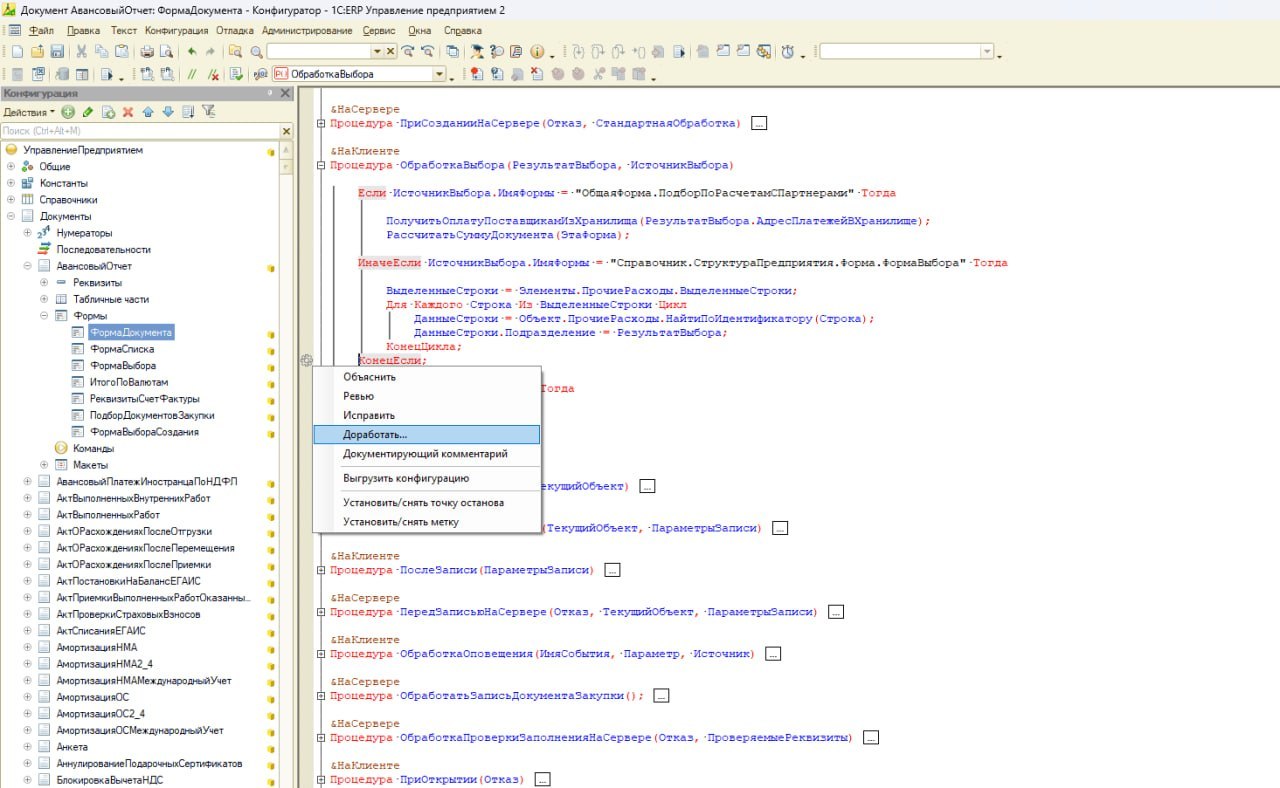The height and width of the screenshot is (788, 1280).
Task: Choose Объяснить from context menu
Action: pos(426,377)
